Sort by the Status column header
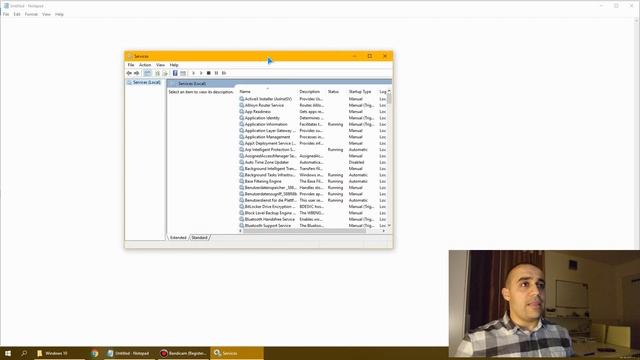640x360 pixels. (336, 91)
